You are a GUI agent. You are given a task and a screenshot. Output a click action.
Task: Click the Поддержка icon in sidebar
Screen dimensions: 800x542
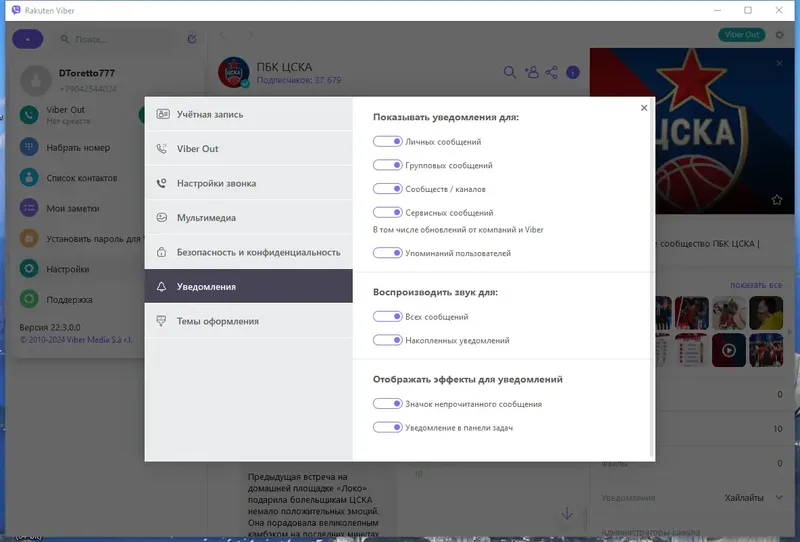coord(29,299)
